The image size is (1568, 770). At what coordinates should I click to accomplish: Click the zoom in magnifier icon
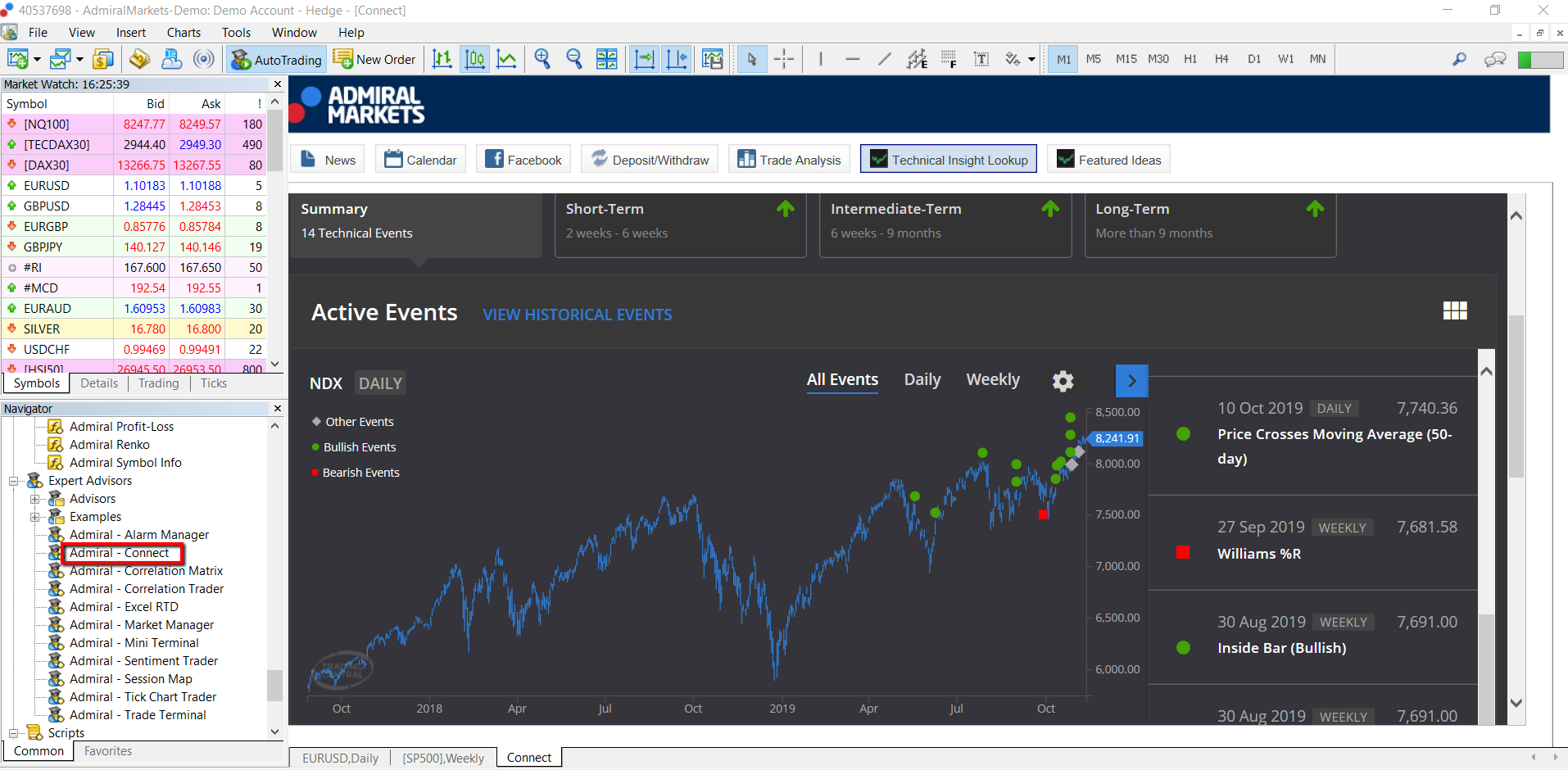542,59
